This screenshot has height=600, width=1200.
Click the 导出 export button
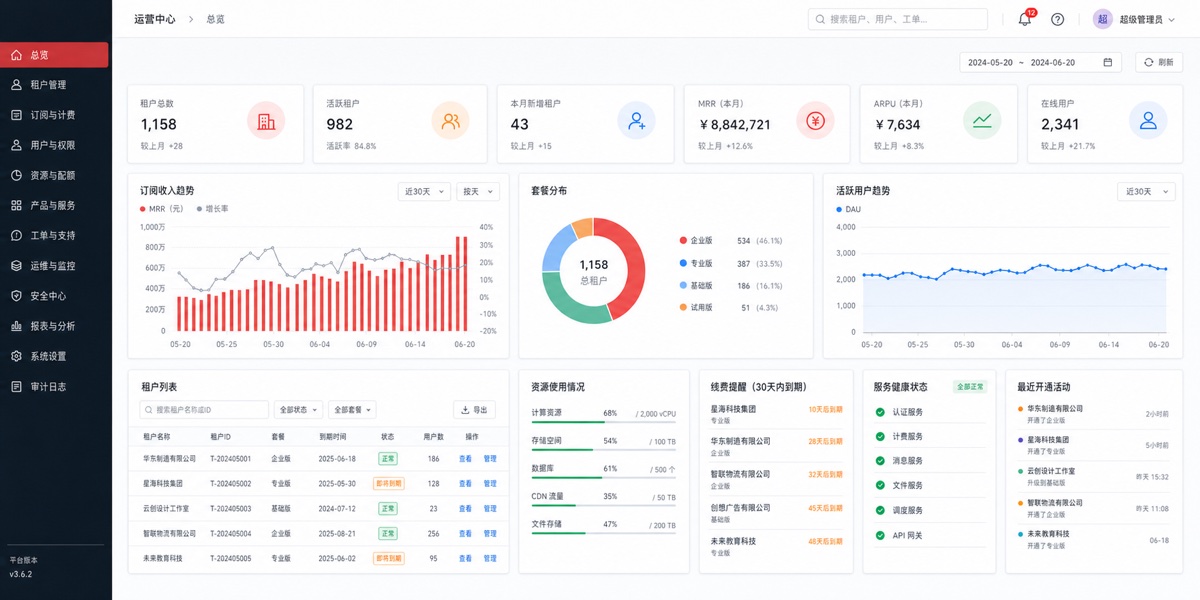pos(475,410)
